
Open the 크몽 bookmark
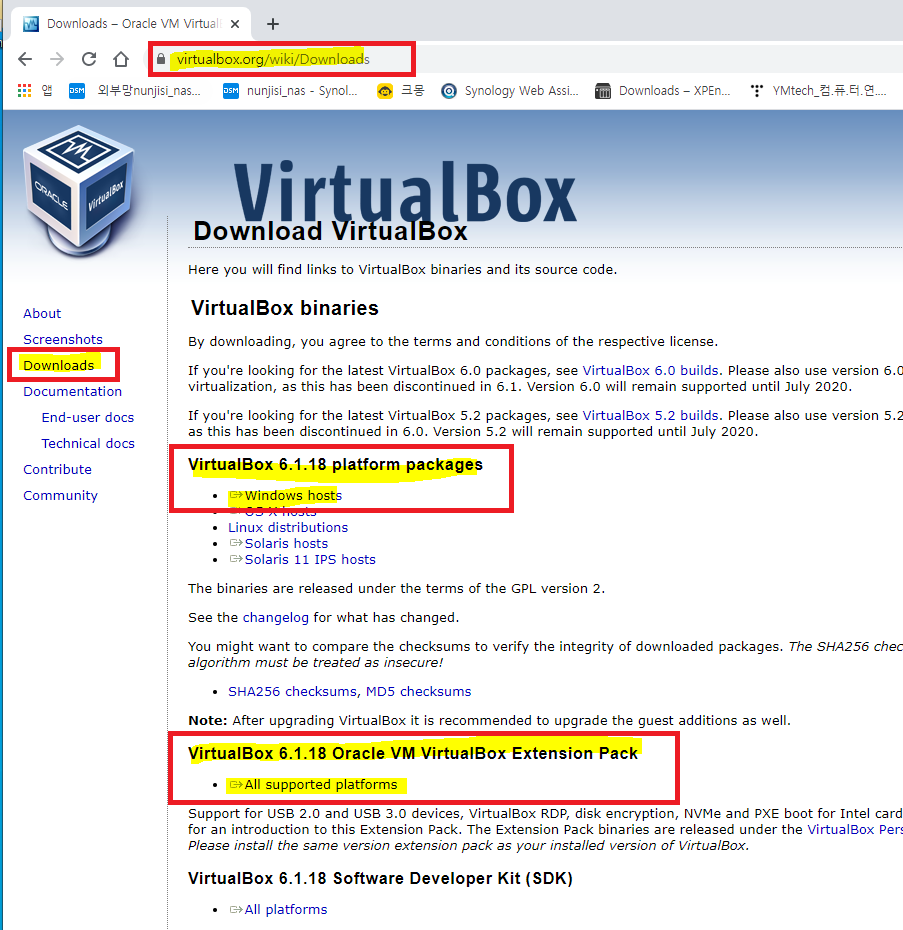coord(400,91)
